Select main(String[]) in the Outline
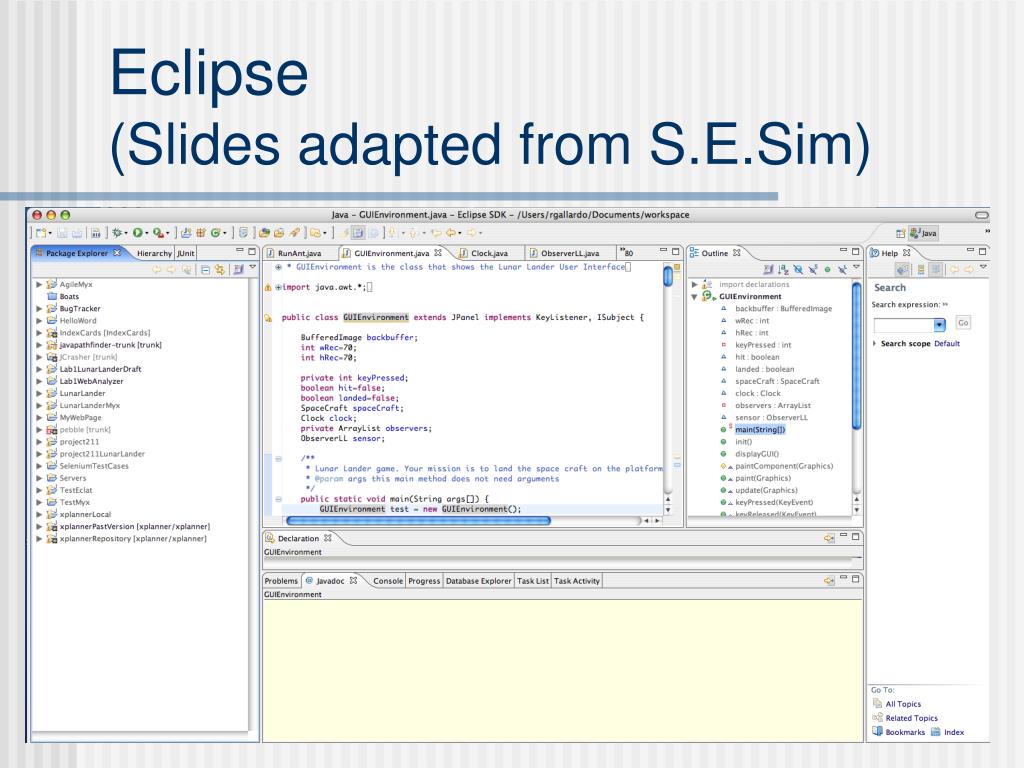The height and width of the screenshot is (768, 1024). click(x=760, y=430)
